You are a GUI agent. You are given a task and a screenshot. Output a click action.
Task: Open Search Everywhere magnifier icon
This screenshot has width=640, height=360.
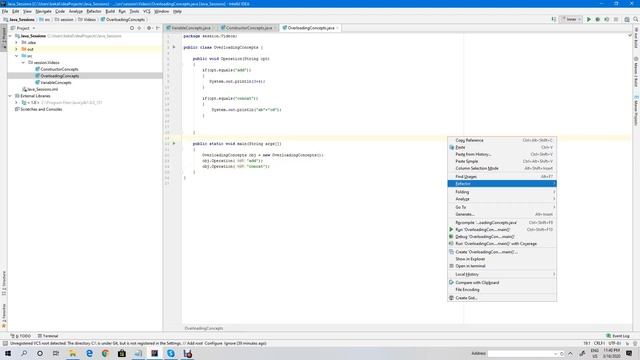pos(636,19)
